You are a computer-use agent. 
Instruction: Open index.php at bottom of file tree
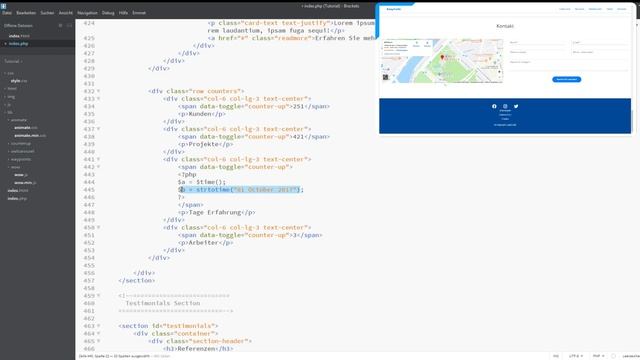pos(18,198)
